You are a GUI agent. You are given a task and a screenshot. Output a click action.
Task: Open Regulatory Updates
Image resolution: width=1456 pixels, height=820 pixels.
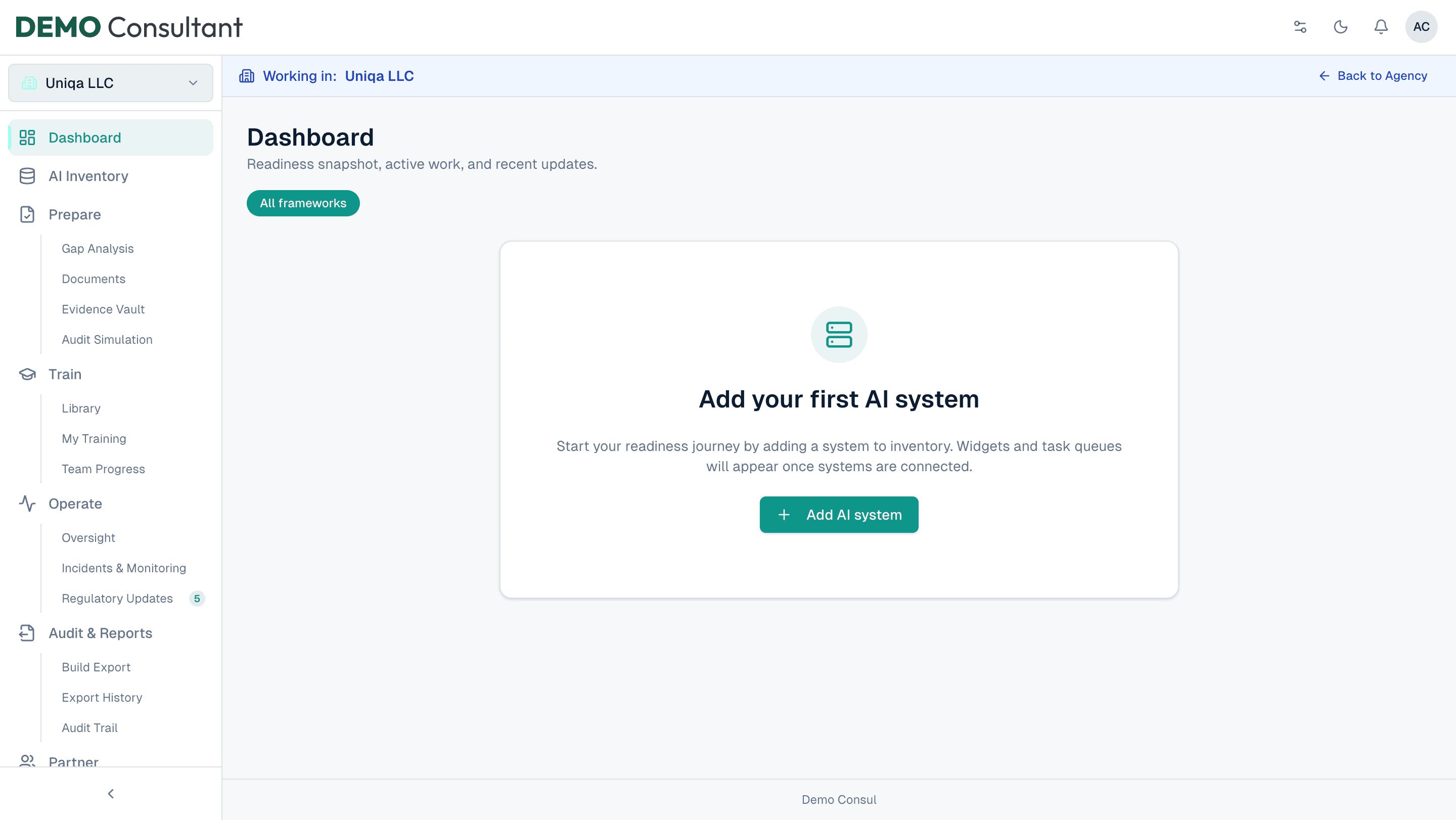(x=117, y=599)
